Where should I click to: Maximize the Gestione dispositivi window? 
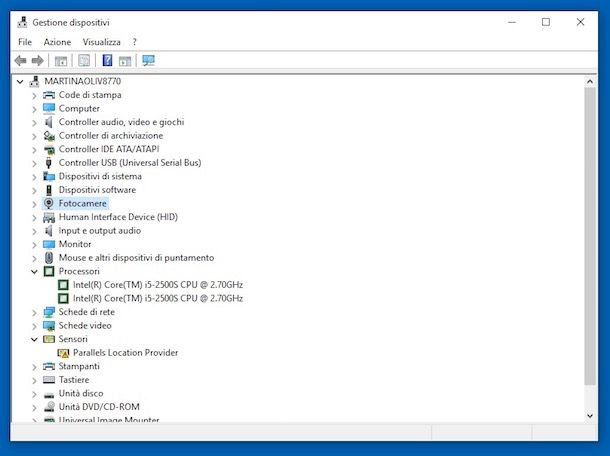click(x=546, y=22)
